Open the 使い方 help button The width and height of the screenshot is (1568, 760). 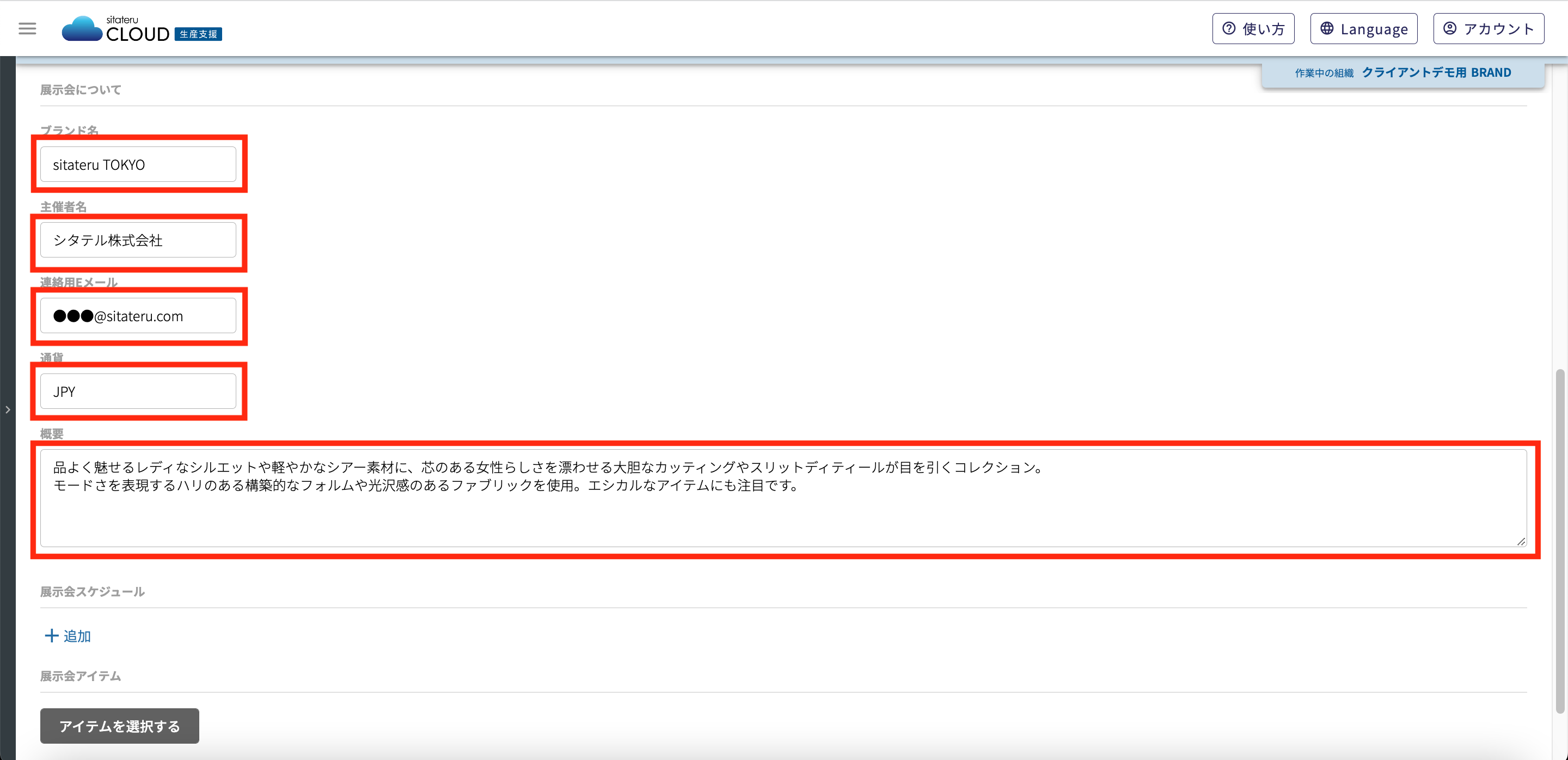1253,29
